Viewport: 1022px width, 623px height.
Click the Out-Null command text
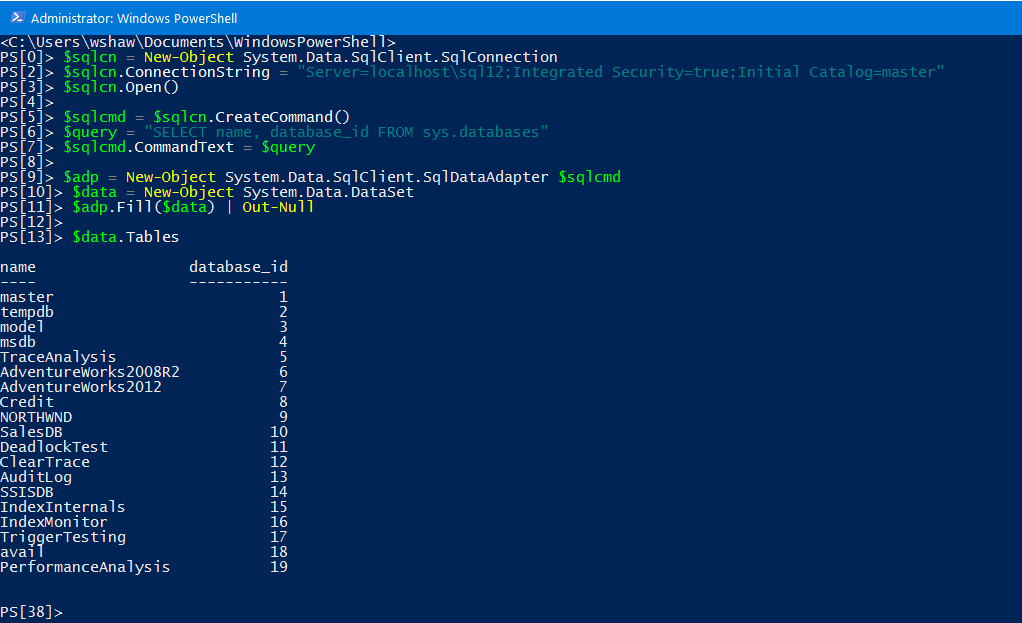278,207
